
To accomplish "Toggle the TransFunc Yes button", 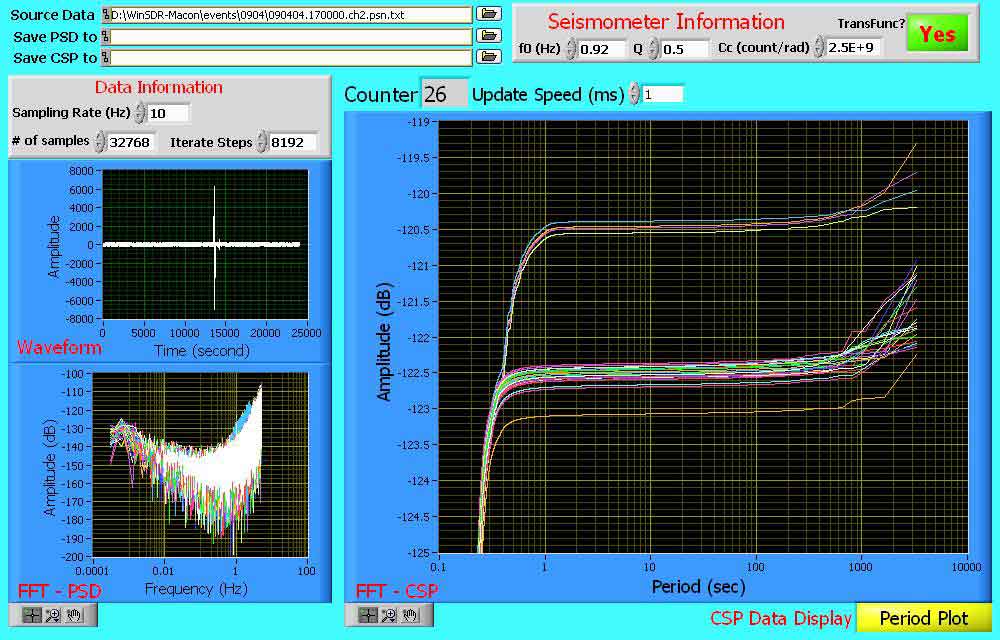I will coord(937,34).
